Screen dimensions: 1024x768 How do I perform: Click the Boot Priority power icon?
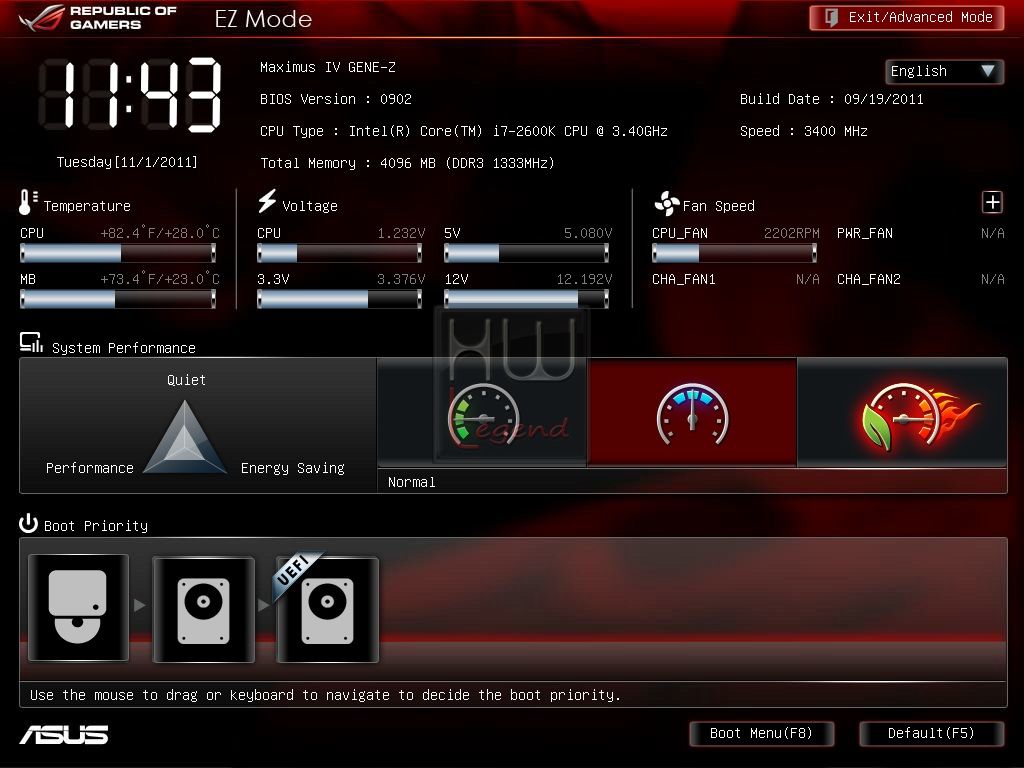(x=28, y=523)
